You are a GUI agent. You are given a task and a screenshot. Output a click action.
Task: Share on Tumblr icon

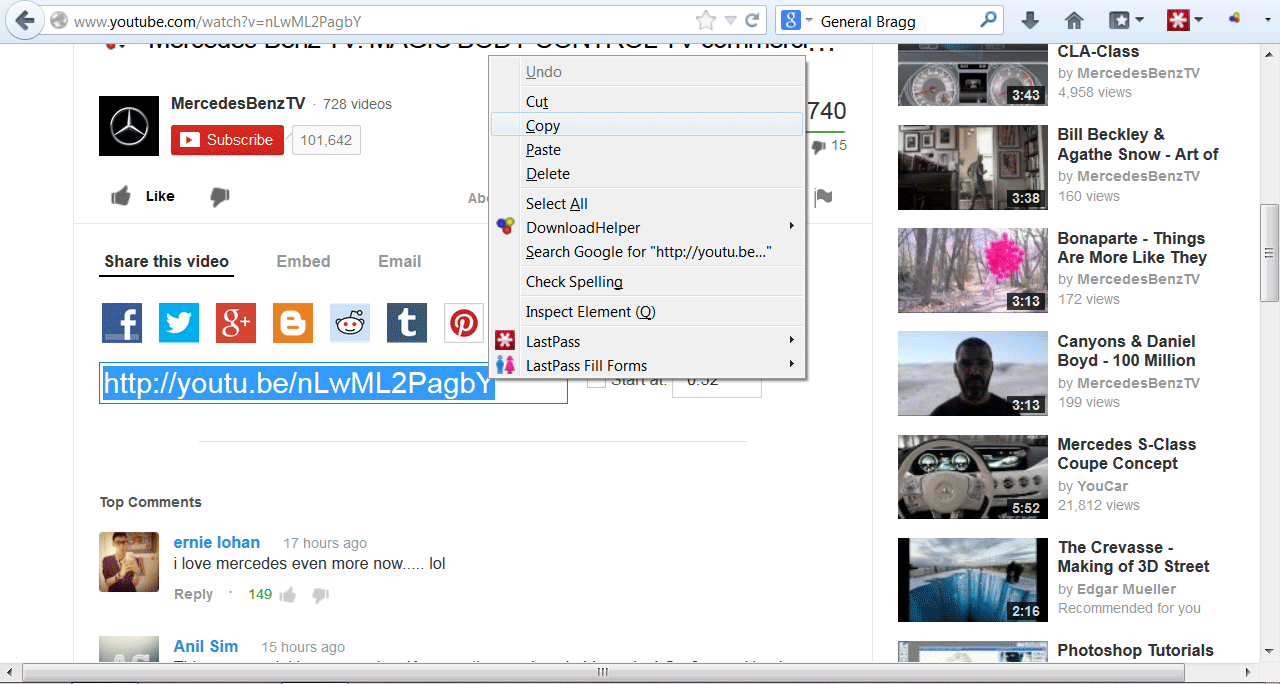pos(407,323)
